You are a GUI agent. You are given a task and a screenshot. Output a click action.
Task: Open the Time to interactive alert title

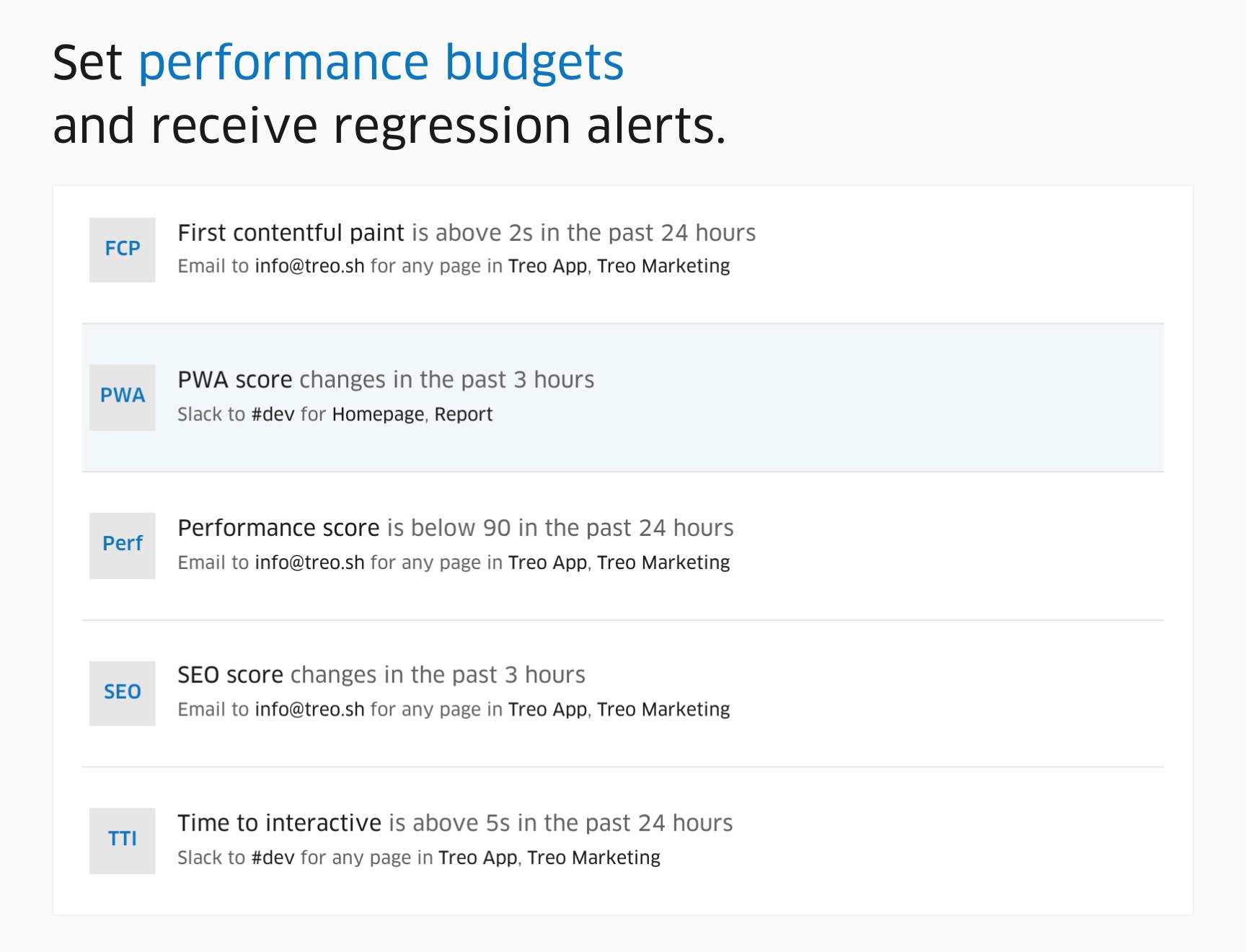(x=279, y=823)
